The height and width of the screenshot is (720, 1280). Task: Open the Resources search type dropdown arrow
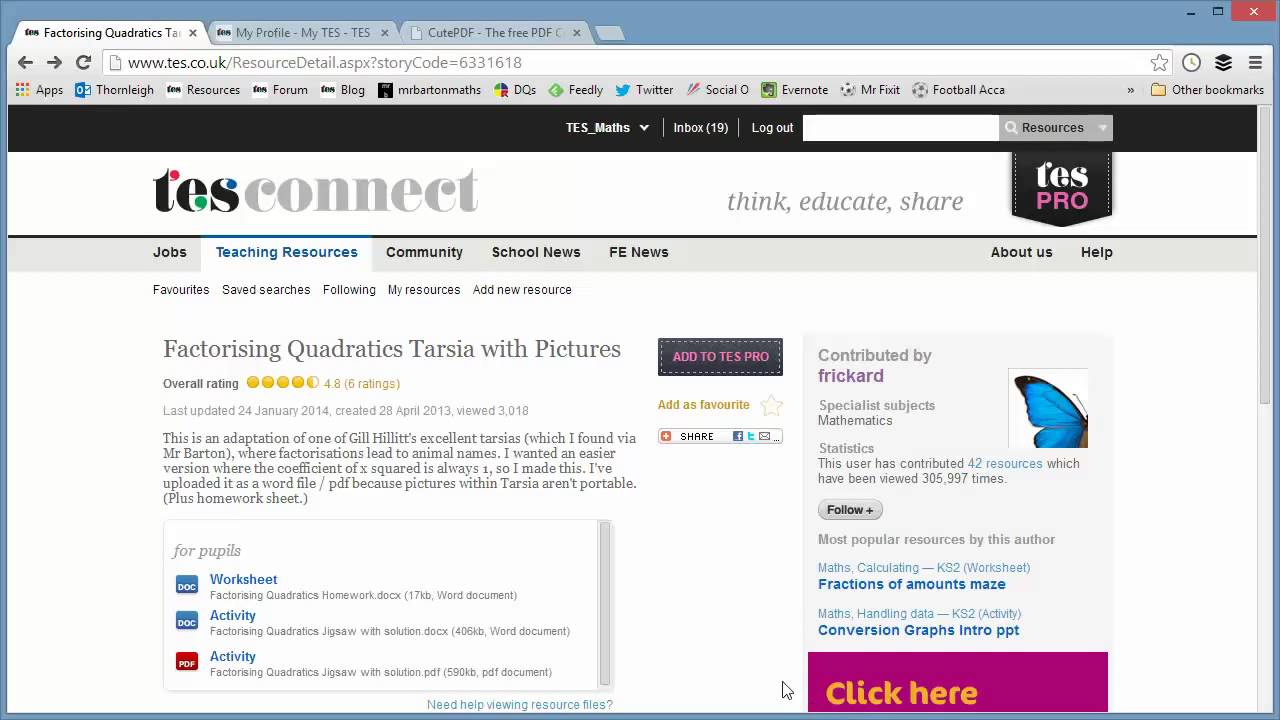pos(1103,128)
